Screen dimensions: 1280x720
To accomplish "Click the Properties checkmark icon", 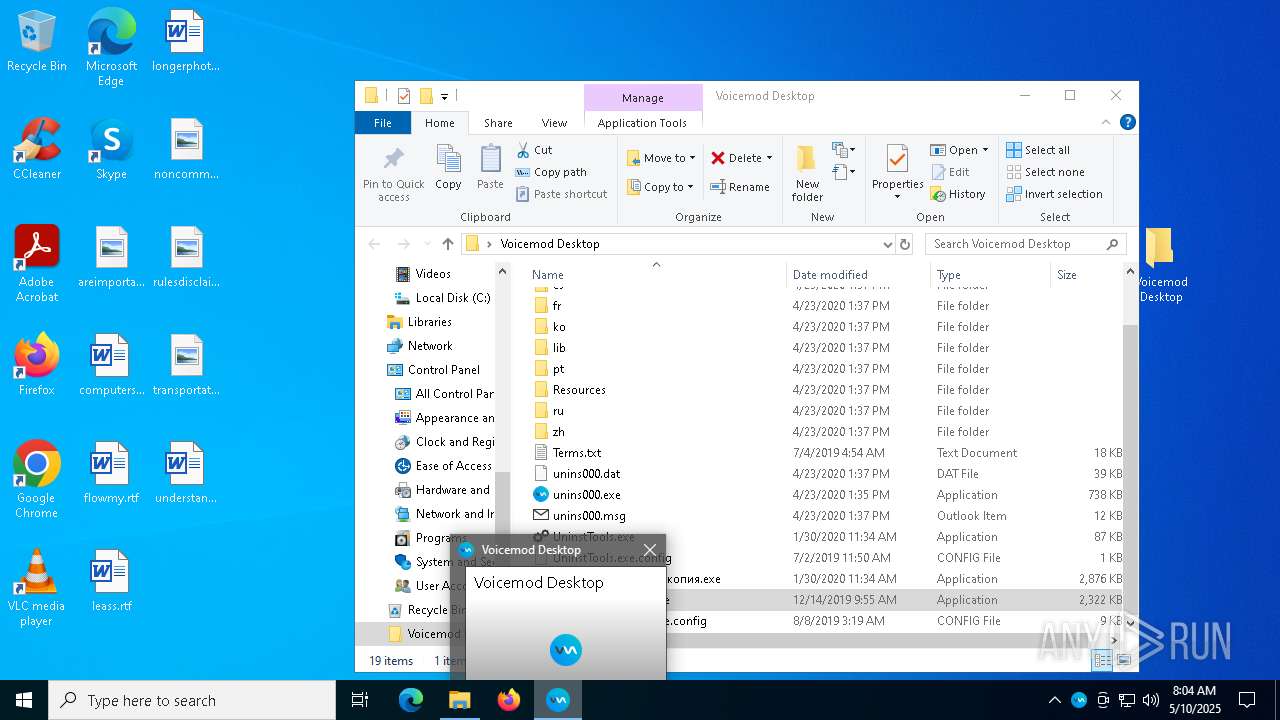I will (x=897, y=160).
